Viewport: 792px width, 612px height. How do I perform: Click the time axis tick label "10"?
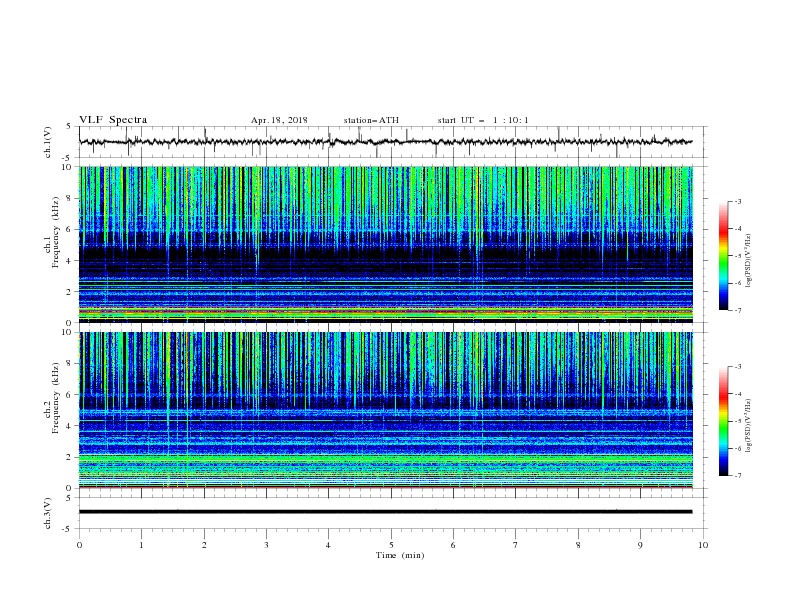703,545
